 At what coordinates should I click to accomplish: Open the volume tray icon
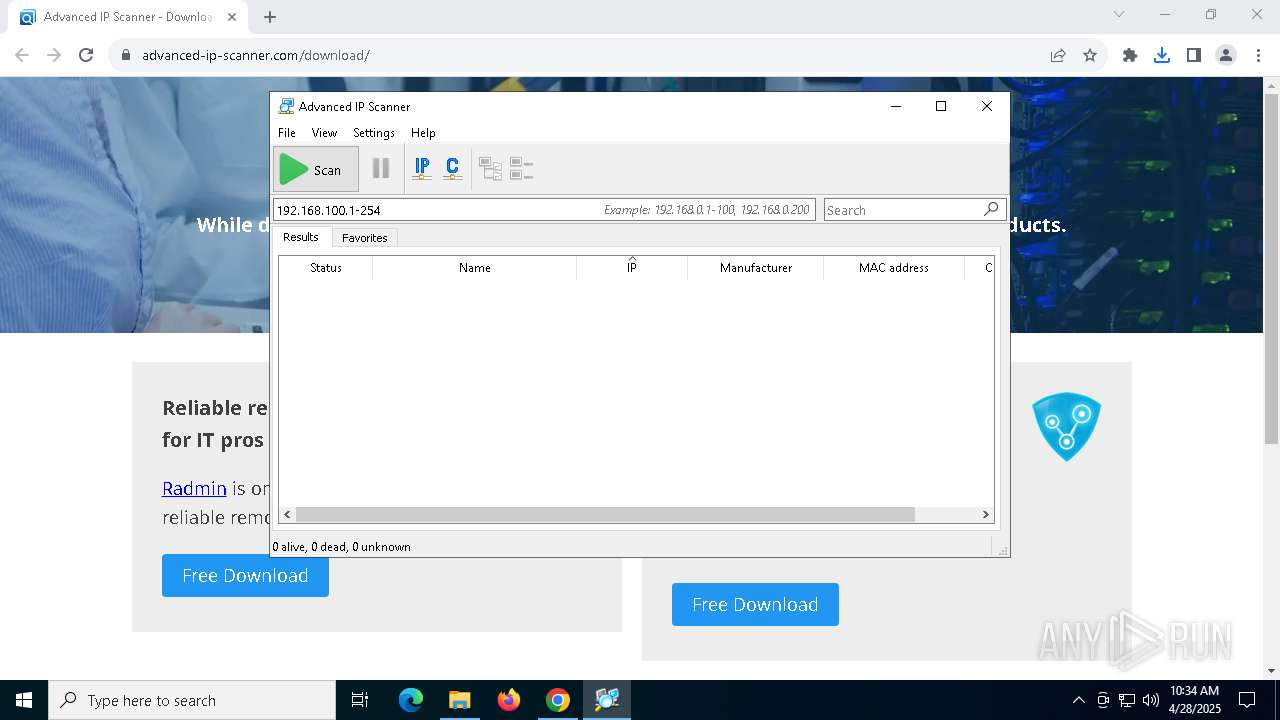1150,700
